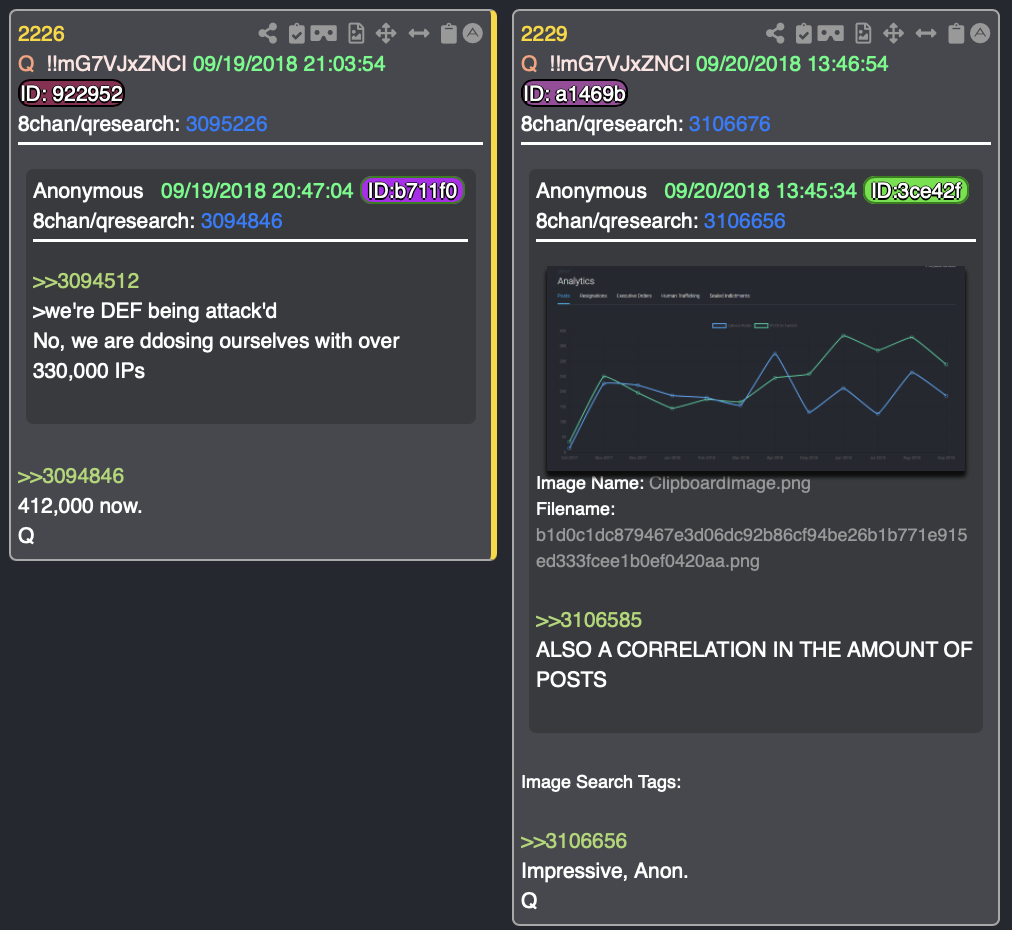1012x930 pixels.
Task: Follow the blue 3095226 qresearch link
Action: [227, 124]
